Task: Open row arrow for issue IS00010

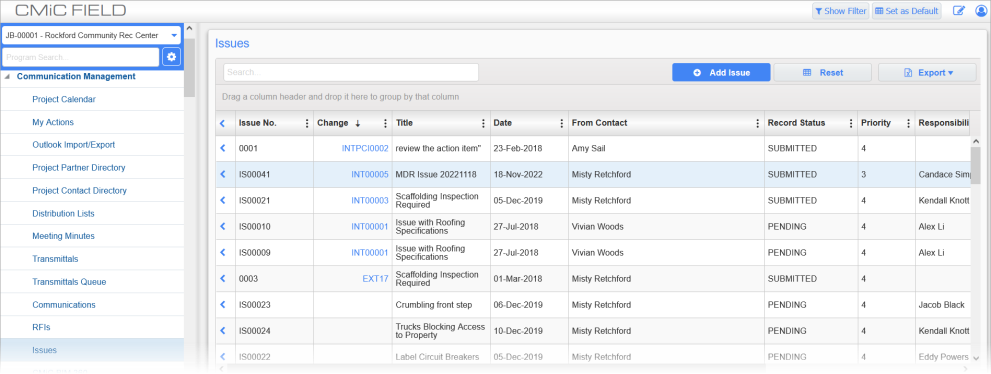Action: [x=222, y=226]
